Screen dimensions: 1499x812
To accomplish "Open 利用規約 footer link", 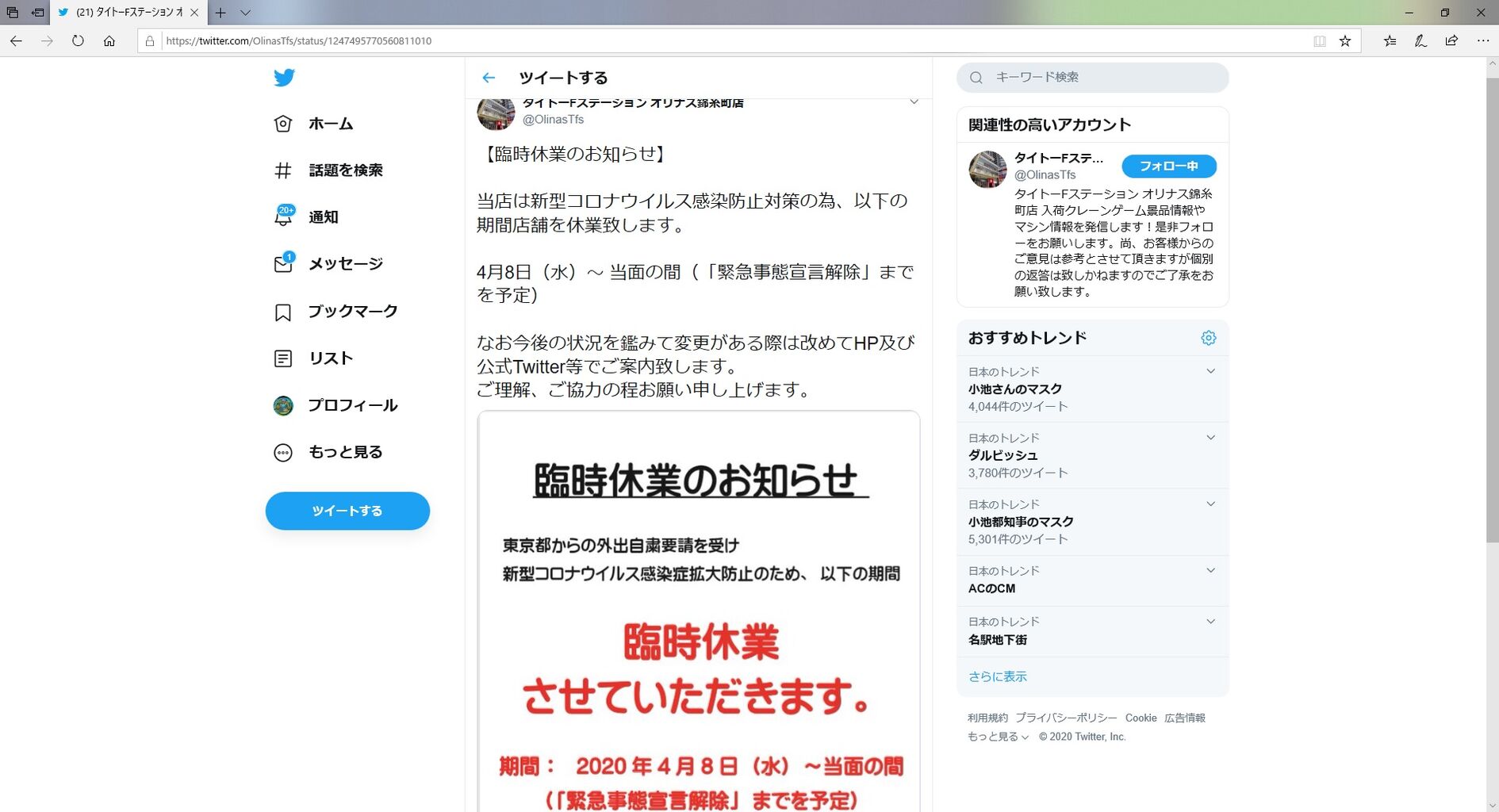I will pos(987,718).
